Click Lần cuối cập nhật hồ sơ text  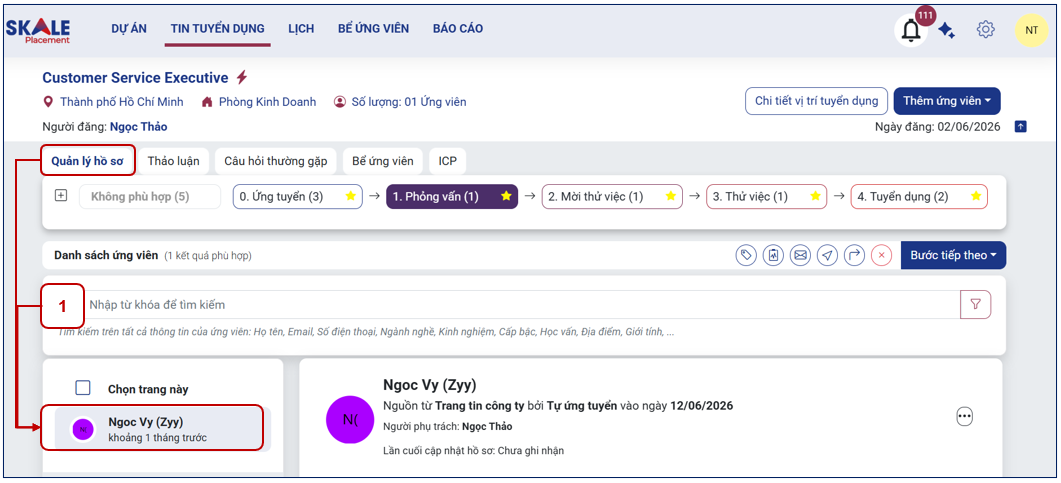474,451
